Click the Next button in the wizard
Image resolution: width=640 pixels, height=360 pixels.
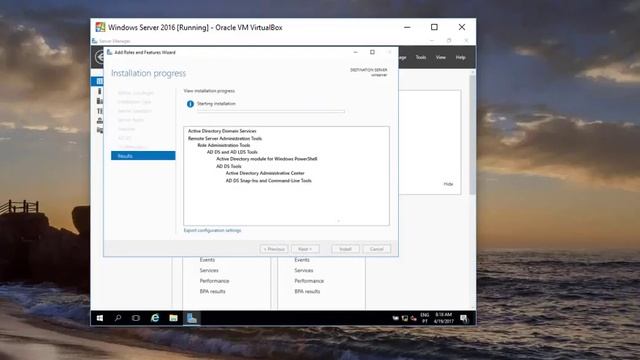click(305, 249)
